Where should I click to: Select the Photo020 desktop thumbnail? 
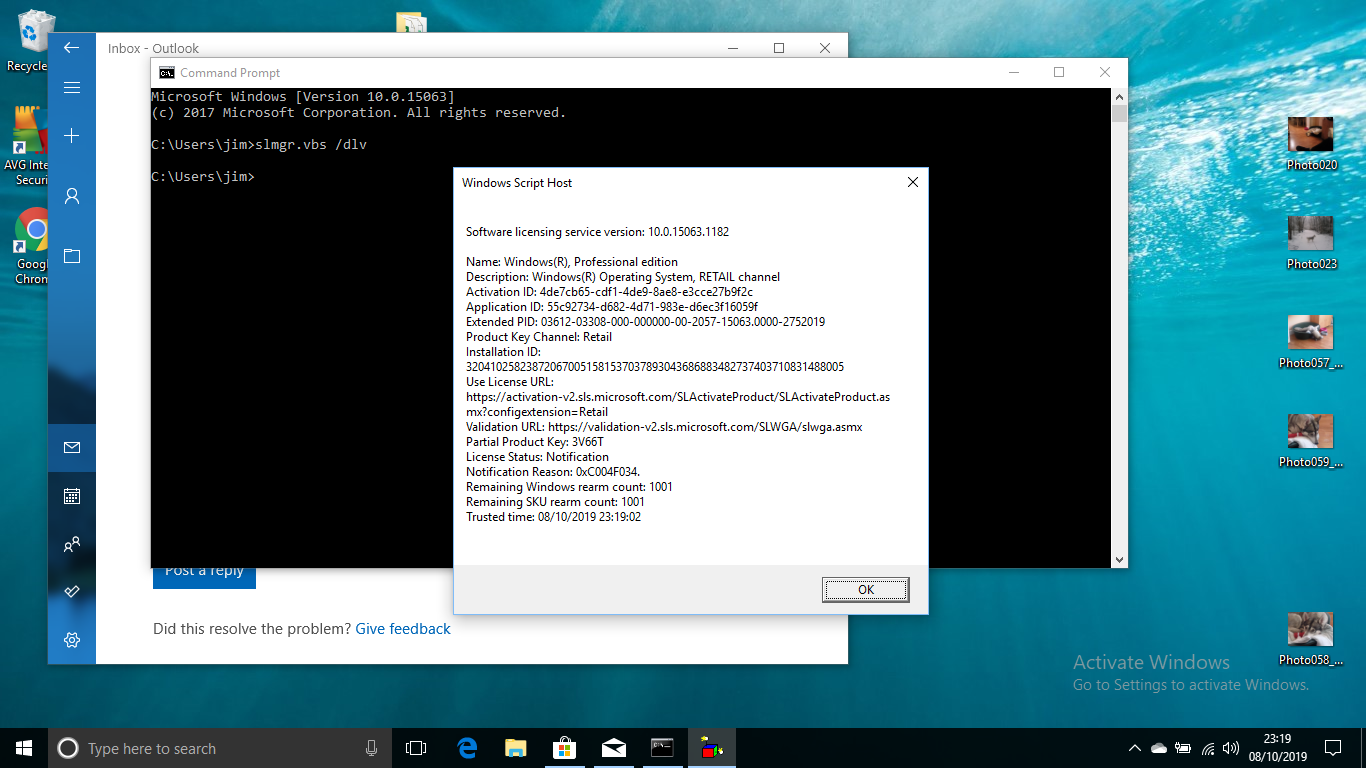pyautogui.click(x=1311, y=145)
